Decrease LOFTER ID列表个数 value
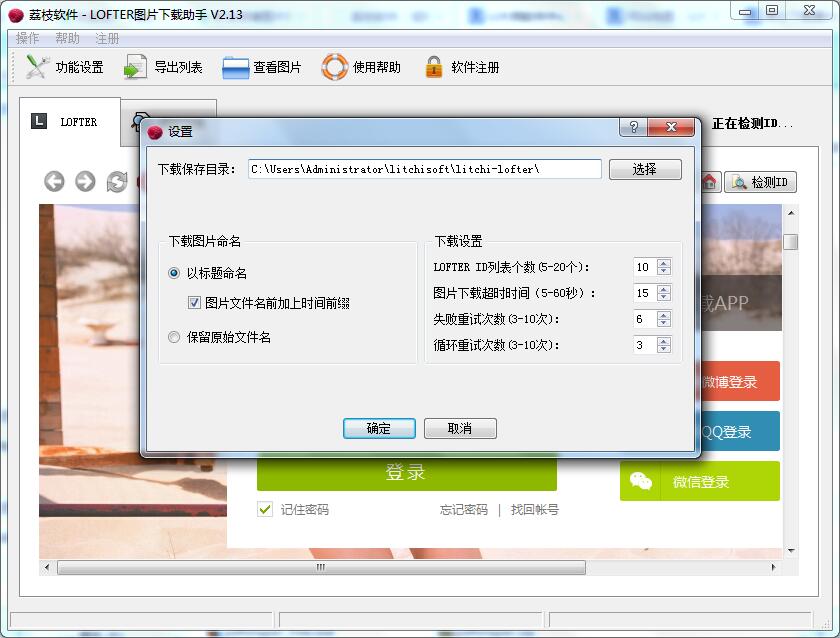 pos(664,271)
